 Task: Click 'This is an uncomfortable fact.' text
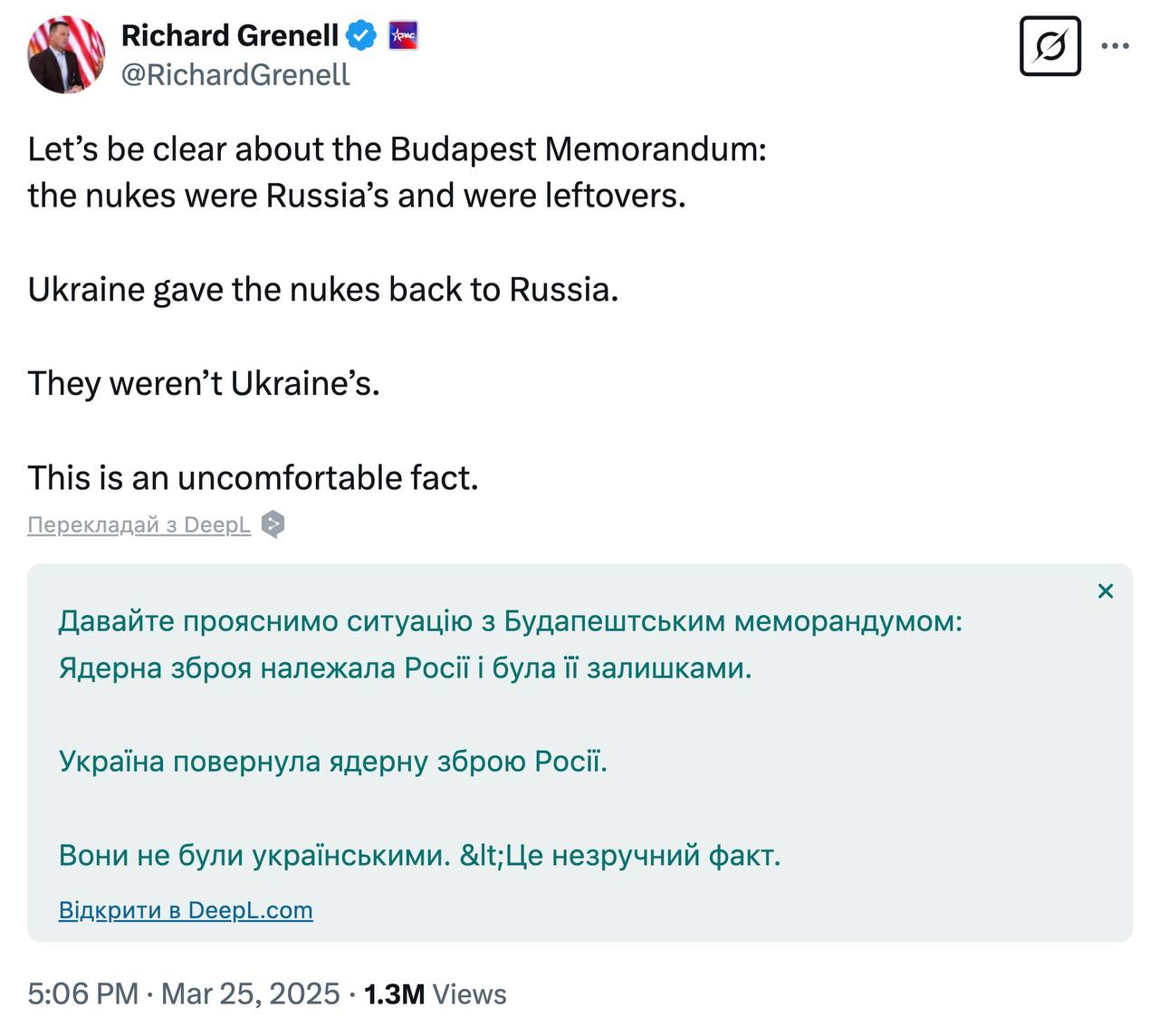tap(253, 477)
